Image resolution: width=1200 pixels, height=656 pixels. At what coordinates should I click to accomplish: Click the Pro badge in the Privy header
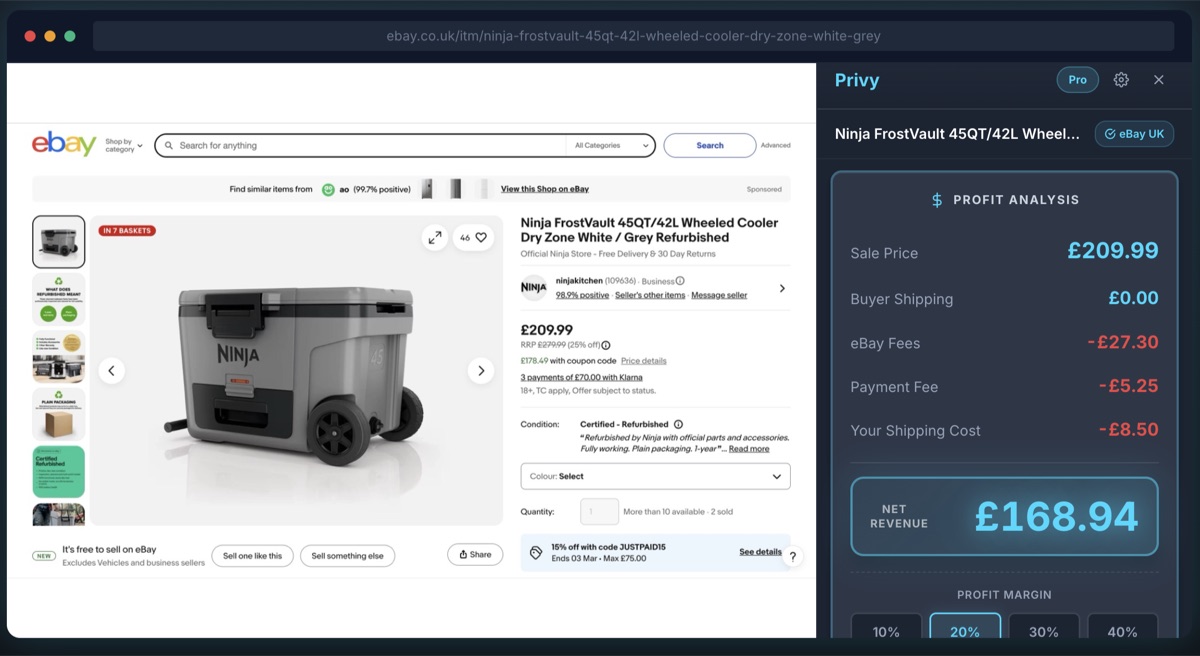click(1077, 79)
